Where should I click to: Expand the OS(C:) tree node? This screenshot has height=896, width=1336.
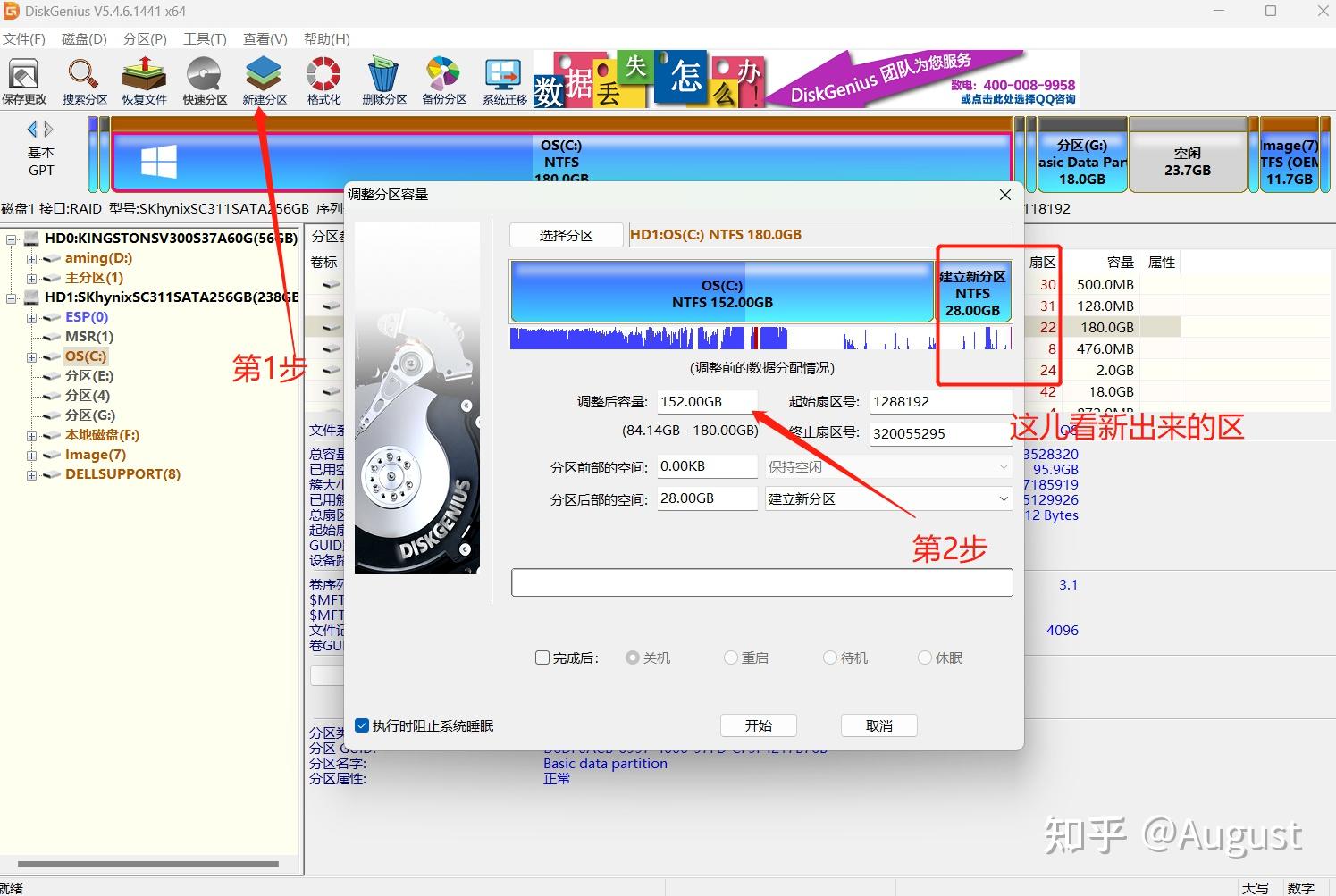[32, 356]
